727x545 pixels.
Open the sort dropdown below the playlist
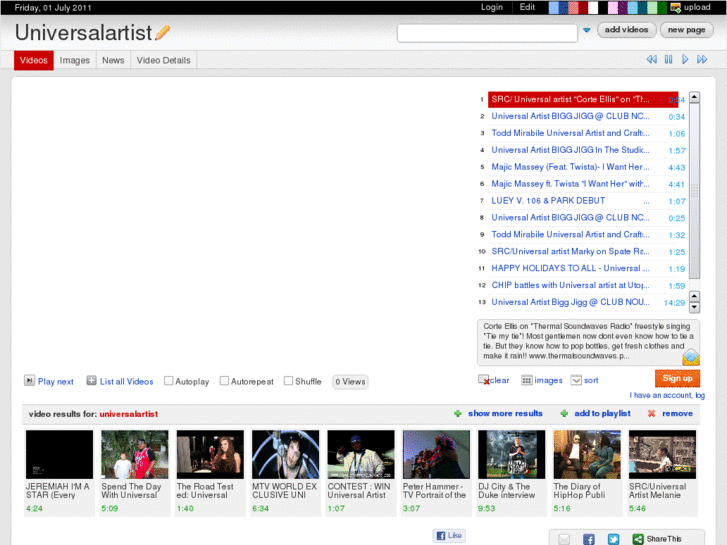(576, 380)
